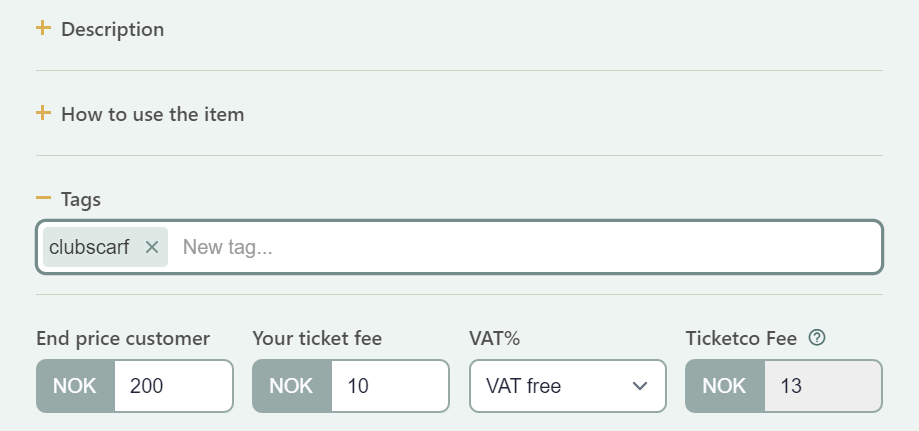Click NOK prefix of Ticketco Fee
This screenshot has height=431, width=919.
[724, 386]
